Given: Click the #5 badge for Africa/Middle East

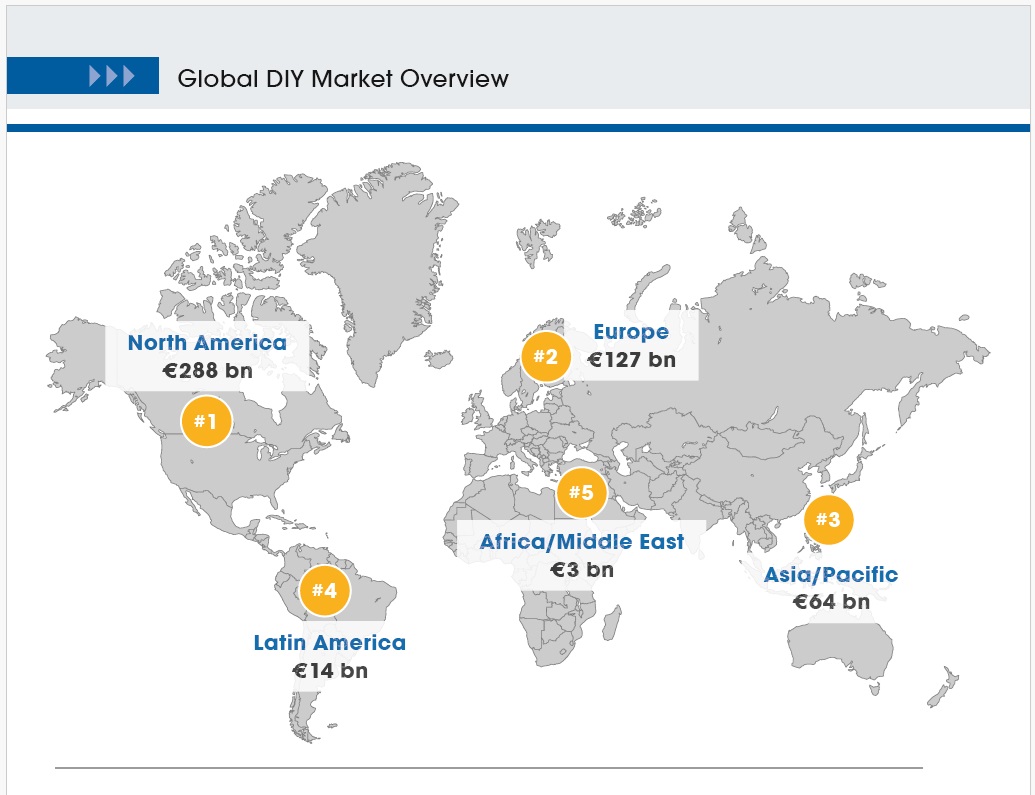Looking at the screenshot, I should click(581, 492).
